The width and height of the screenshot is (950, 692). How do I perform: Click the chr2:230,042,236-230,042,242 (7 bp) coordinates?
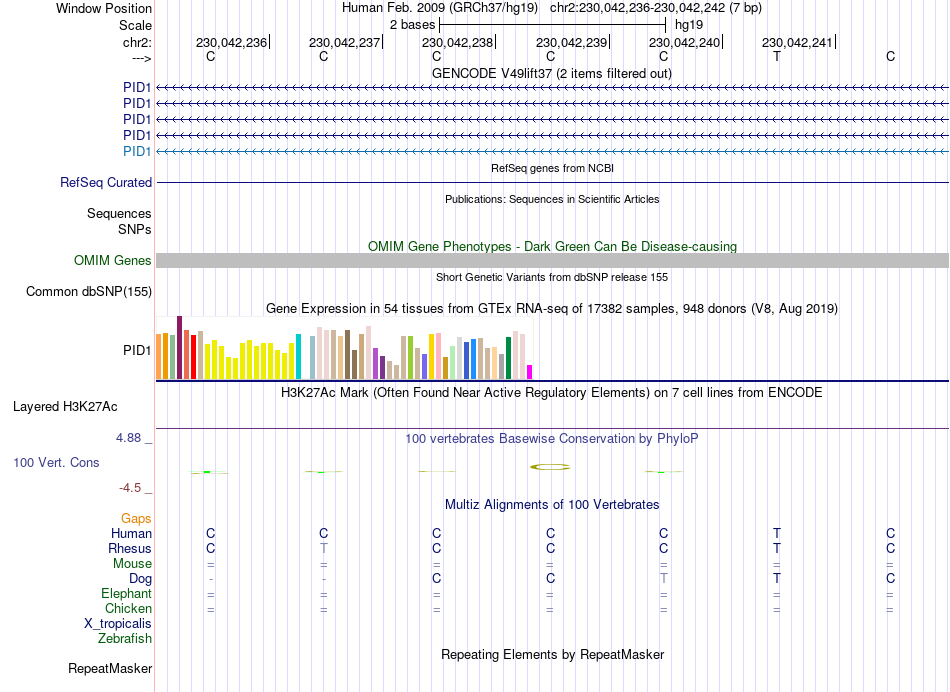656,8
